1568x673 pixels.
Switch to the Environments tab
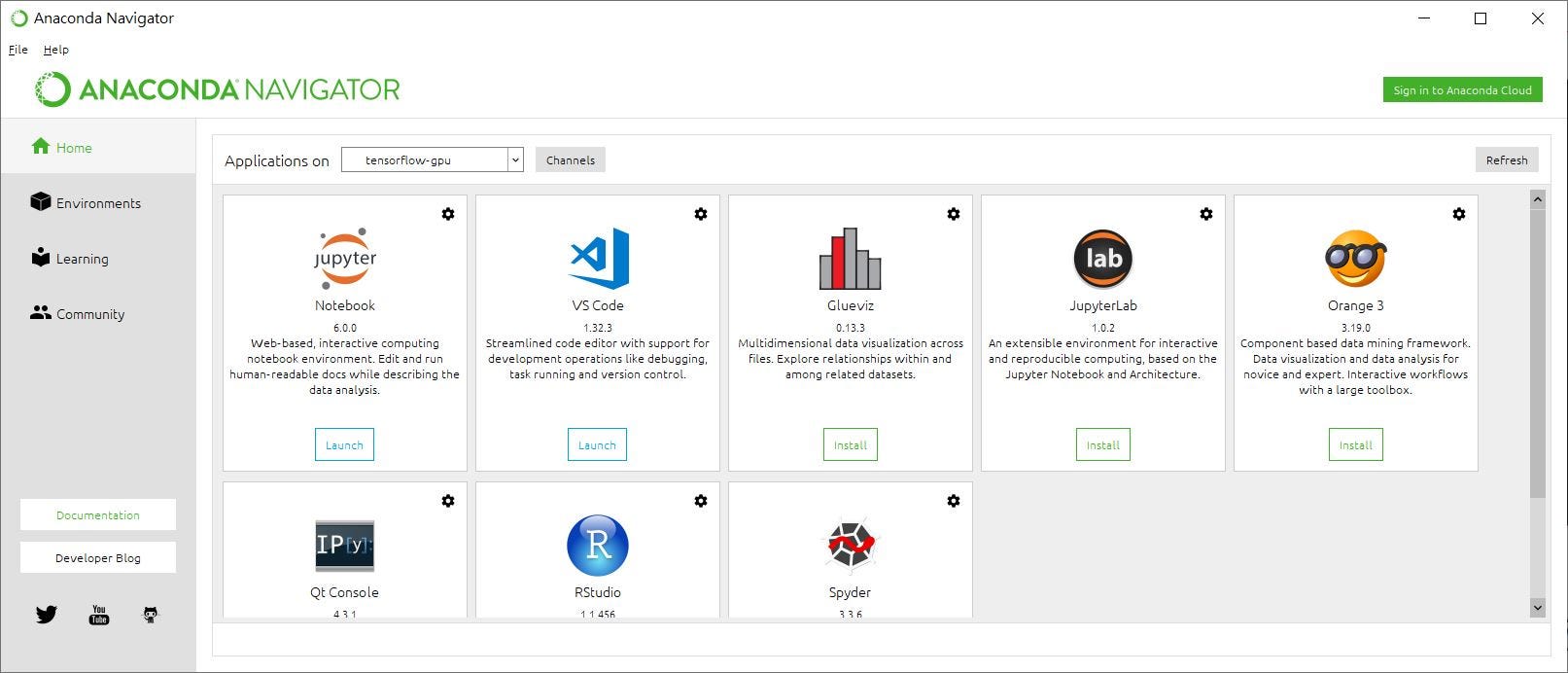[98, 202]
